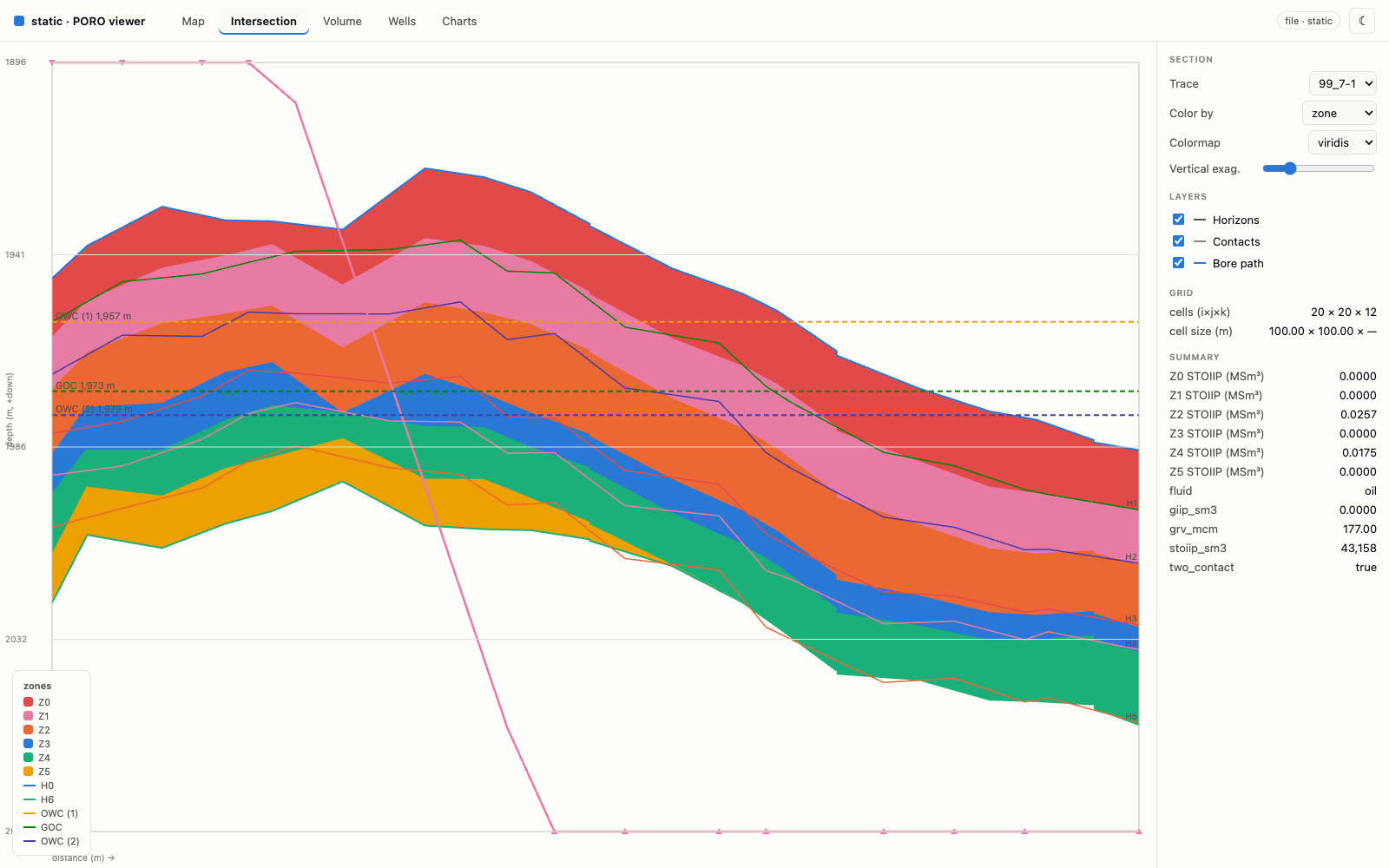Click the Horizons line sample icon

coord(1200,220)
